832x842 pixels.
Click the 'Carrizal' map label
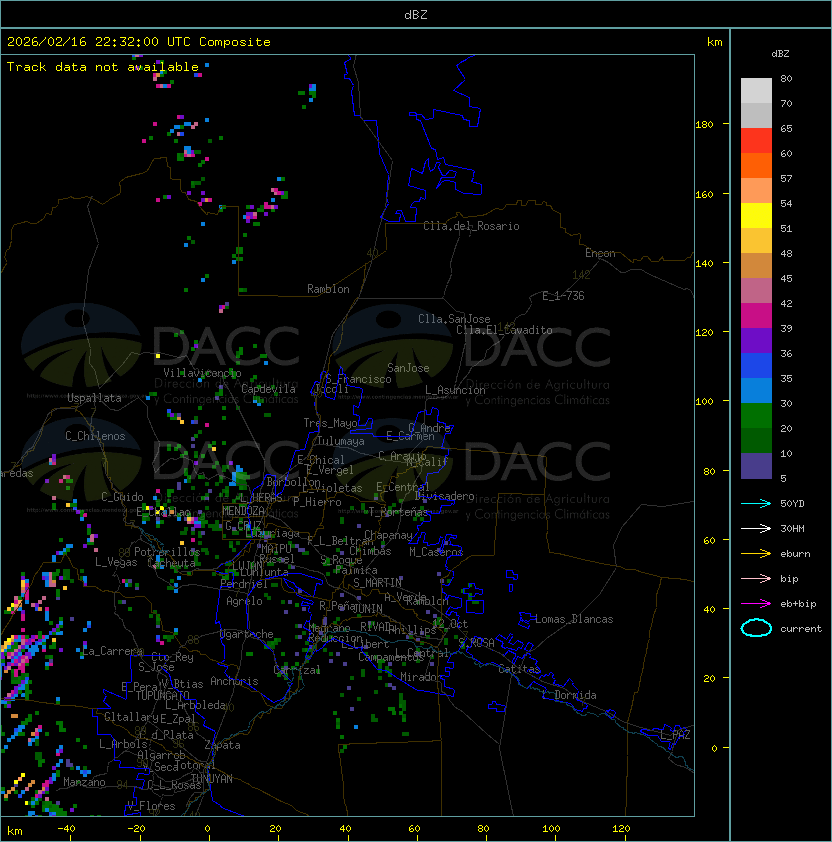tap(297, 670)
